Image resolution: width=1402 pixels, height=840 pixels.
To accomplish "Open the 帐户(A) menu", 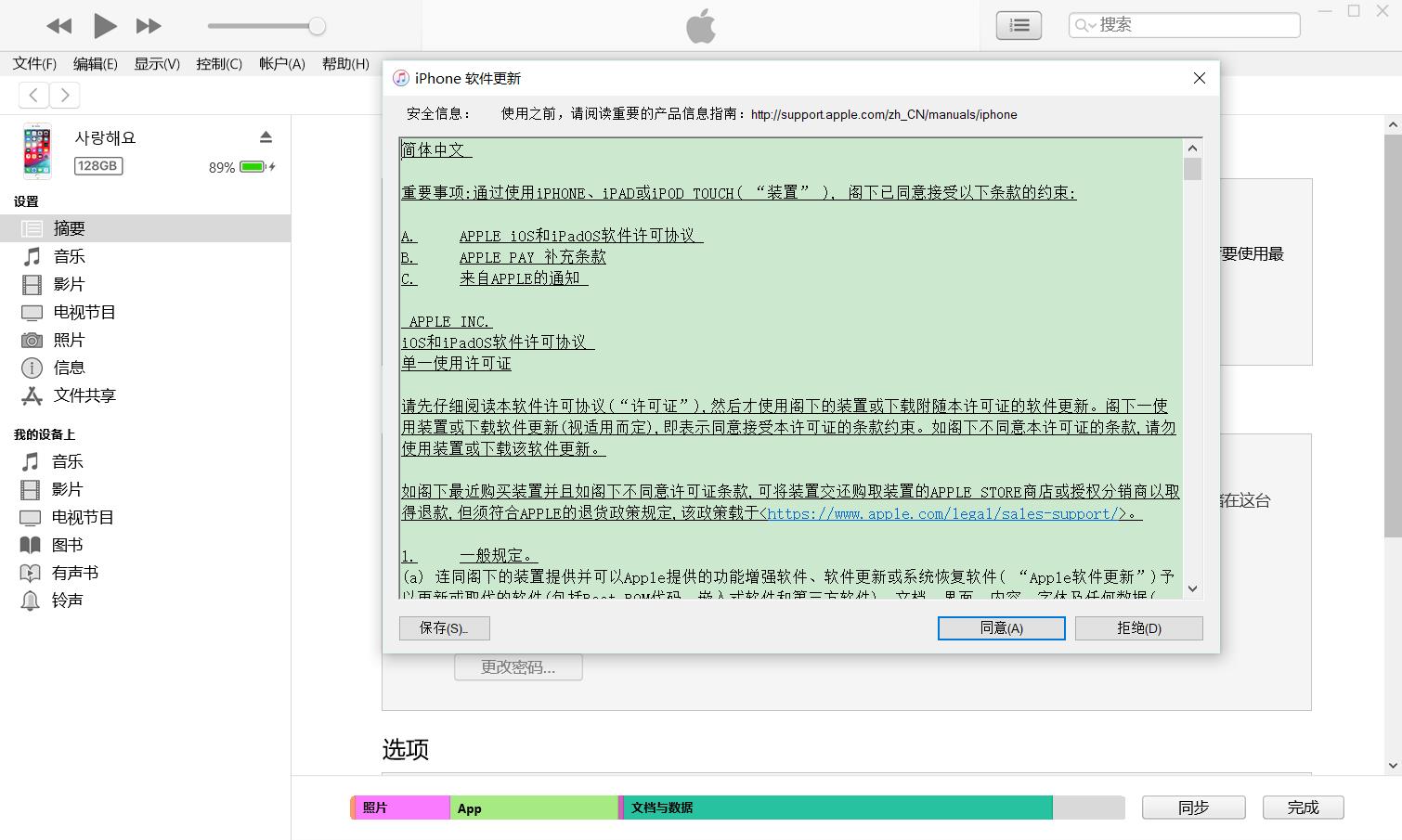I will pos(281,64).
